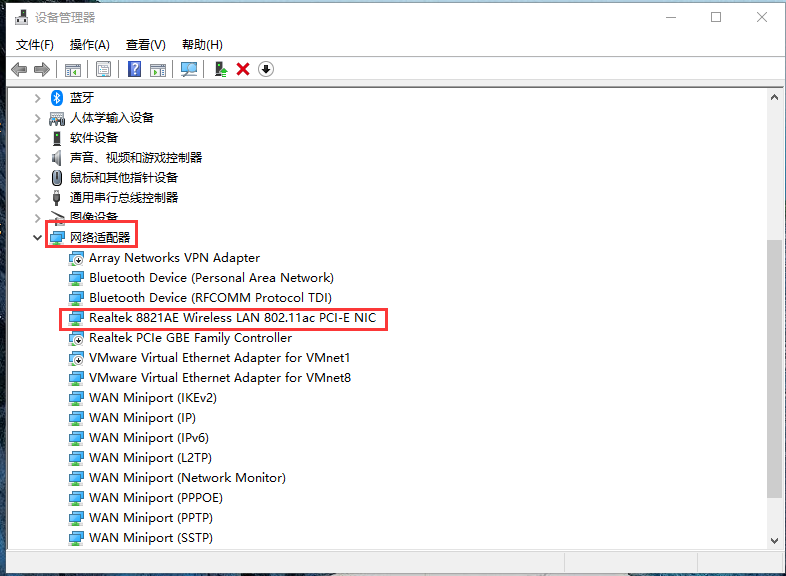Open the 查看(V) menu
The height and width of the screenshot is (576, 786).
tap(146, 45)
